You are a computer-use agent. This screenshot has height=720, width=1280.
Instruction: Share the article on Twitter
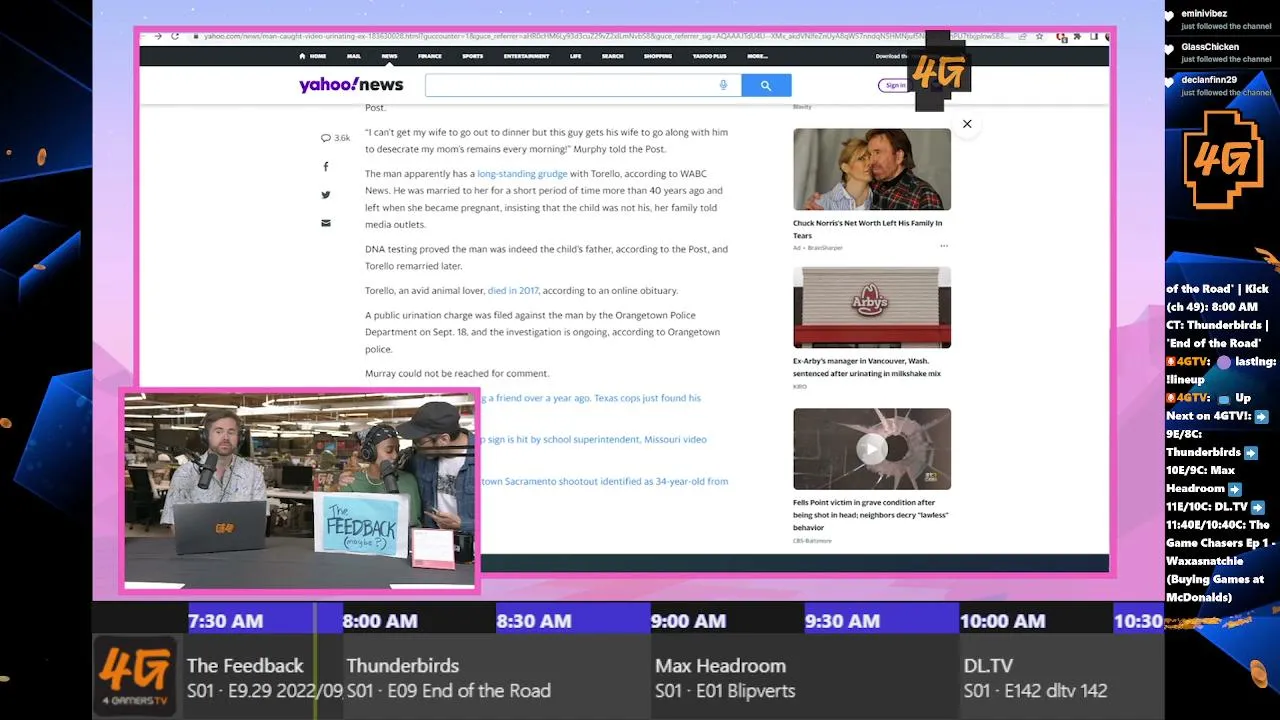325,194
